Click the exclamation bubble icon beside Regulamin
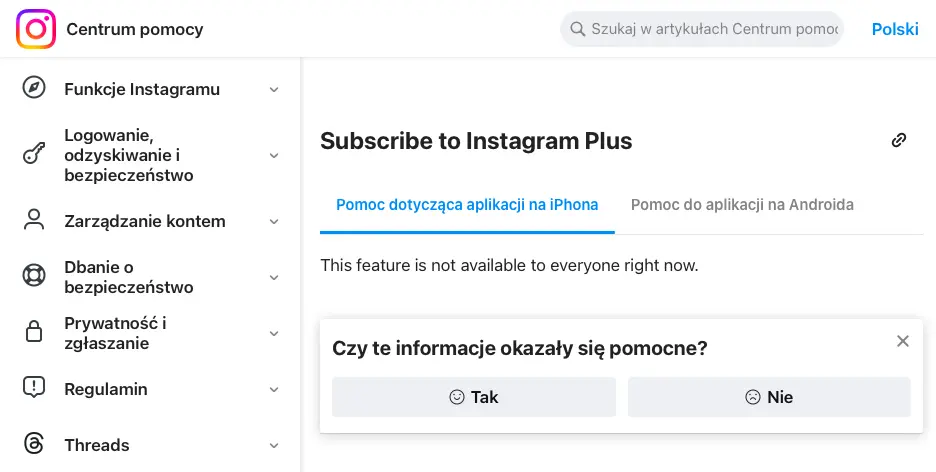936x472 pixels. (x=34, y=388)
